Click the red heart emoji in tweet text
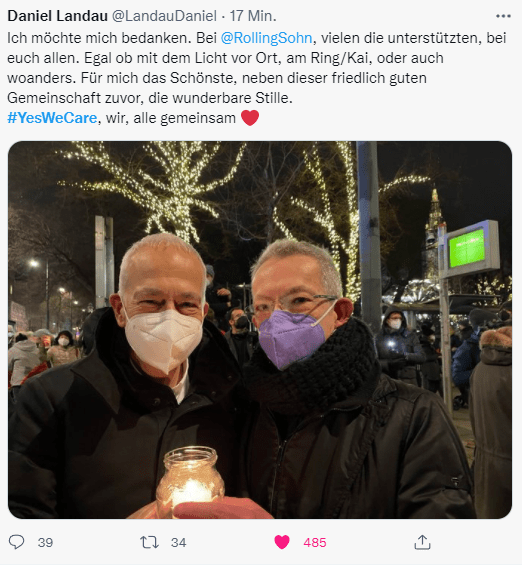This screenshot has width=522, height=570. (x=250, y=118)
